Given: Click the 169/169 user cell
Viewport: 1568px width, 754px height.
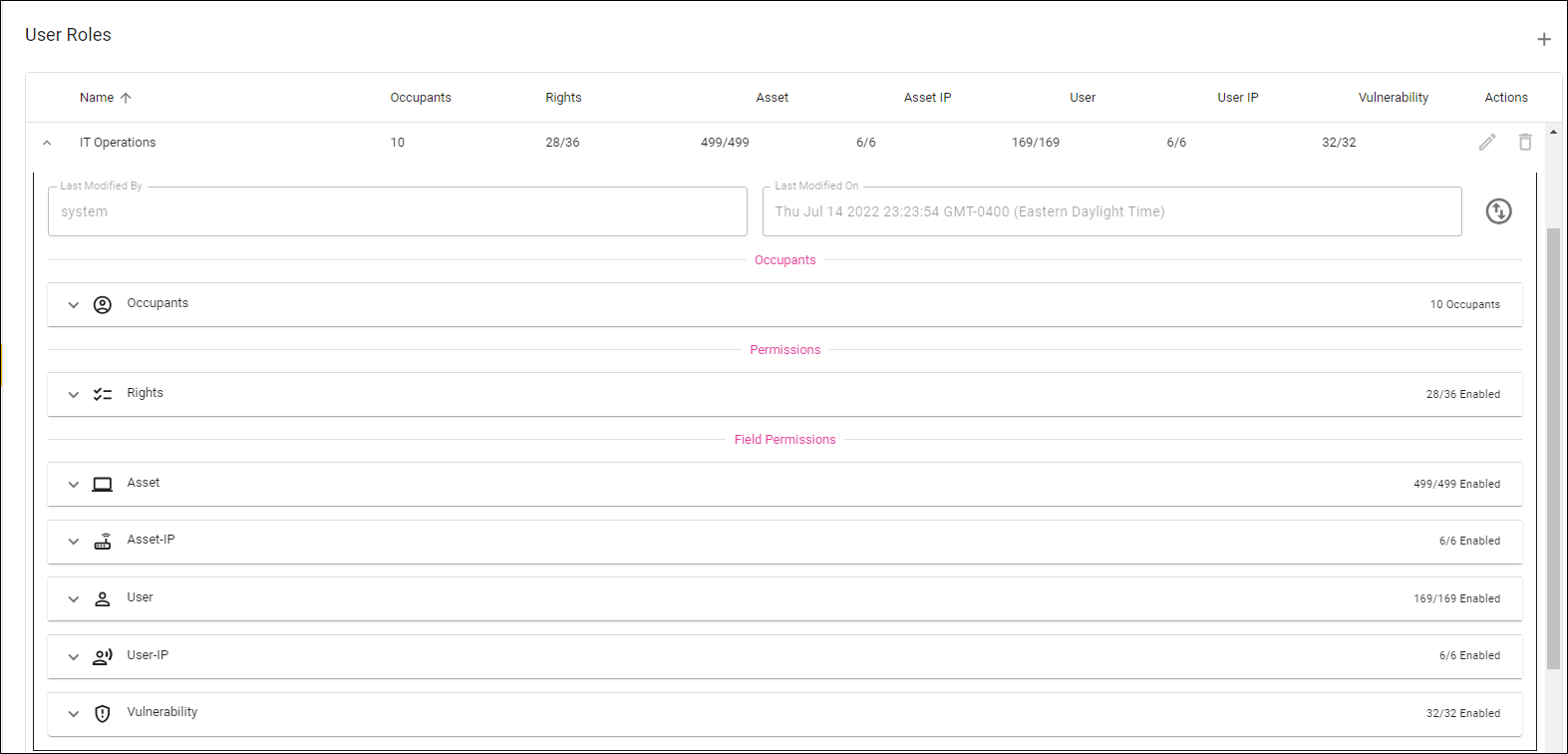Looking at the screenshot, I should (x=1036, y=143).
